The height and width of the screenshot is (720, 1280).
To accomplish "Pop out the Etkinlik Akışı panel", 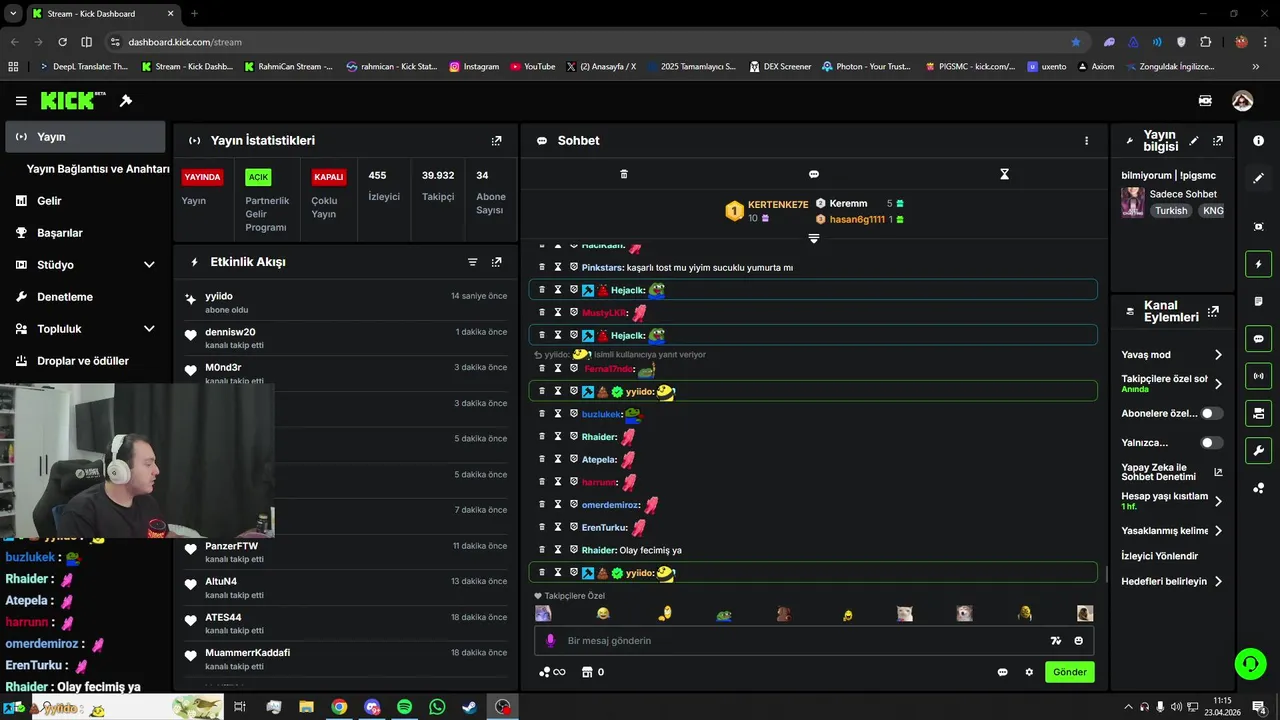I will tap(497, 262).
